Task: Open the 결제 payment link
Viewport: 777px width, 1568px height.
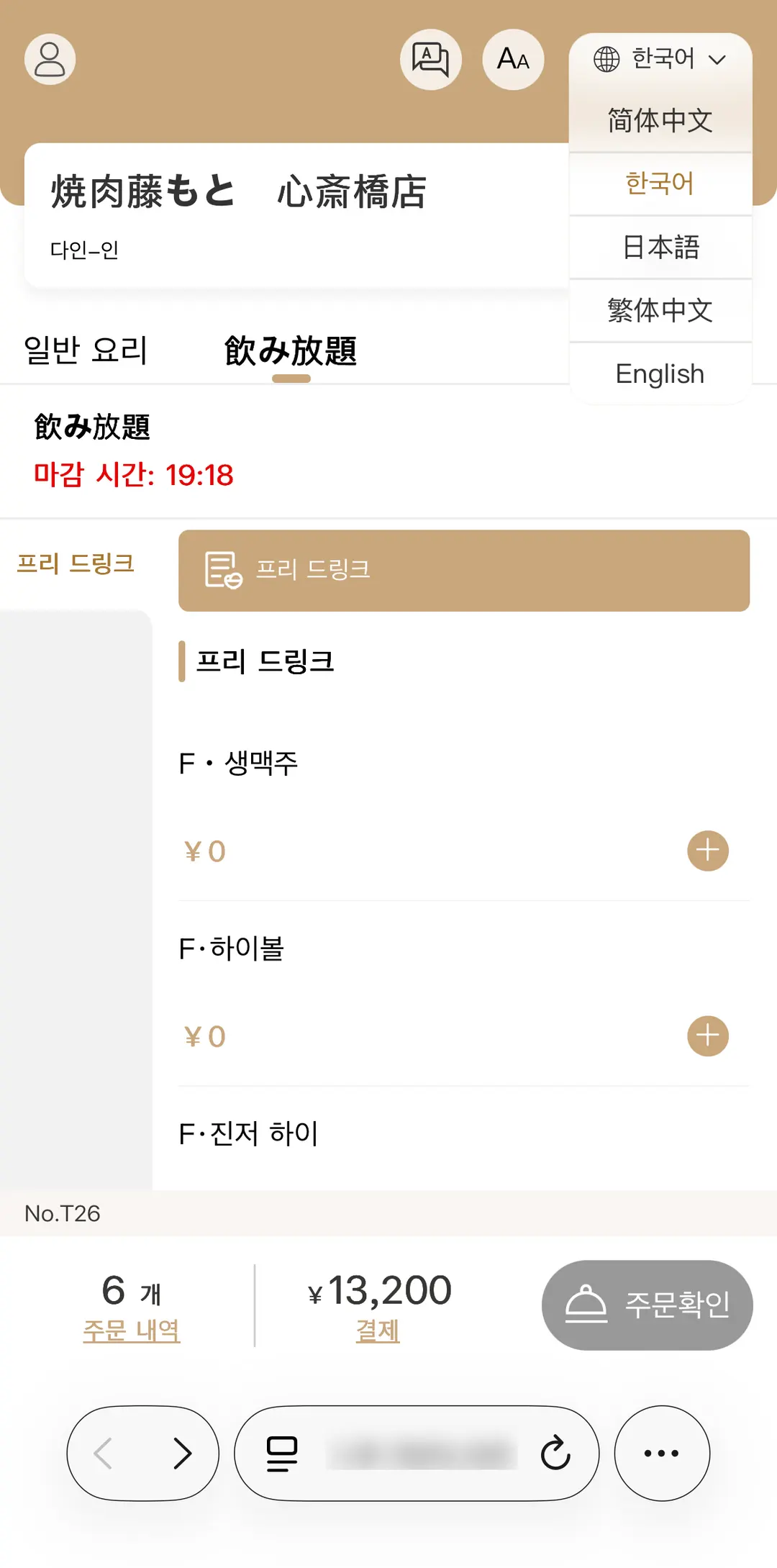Action: click(x=378, y=1331)
